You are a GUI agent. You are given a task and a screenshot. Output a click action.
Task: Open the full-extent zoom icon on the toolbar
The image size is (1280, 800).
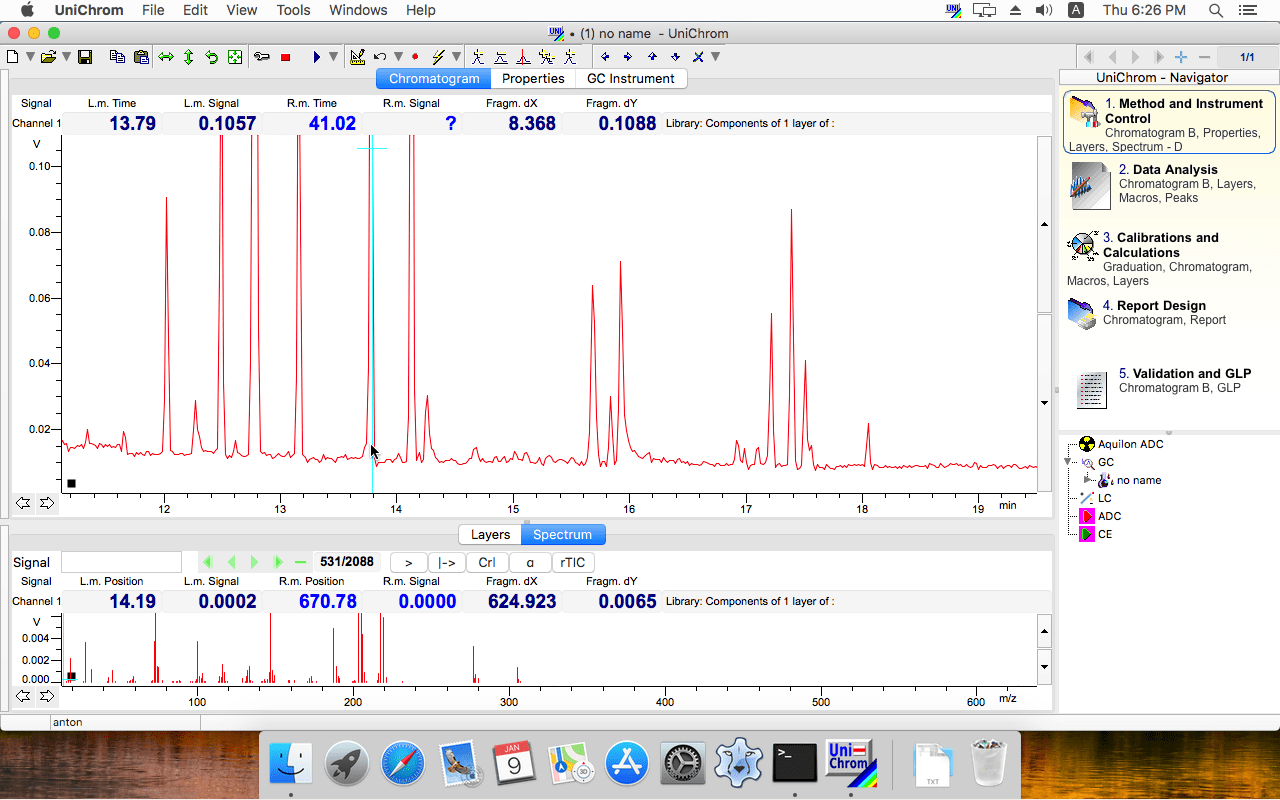tap(234, 57)
